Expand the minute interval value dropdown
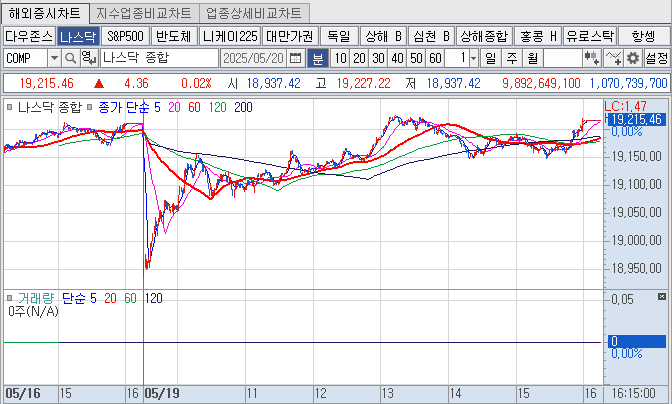The image size is (672, 404). [x=474, y=58]
